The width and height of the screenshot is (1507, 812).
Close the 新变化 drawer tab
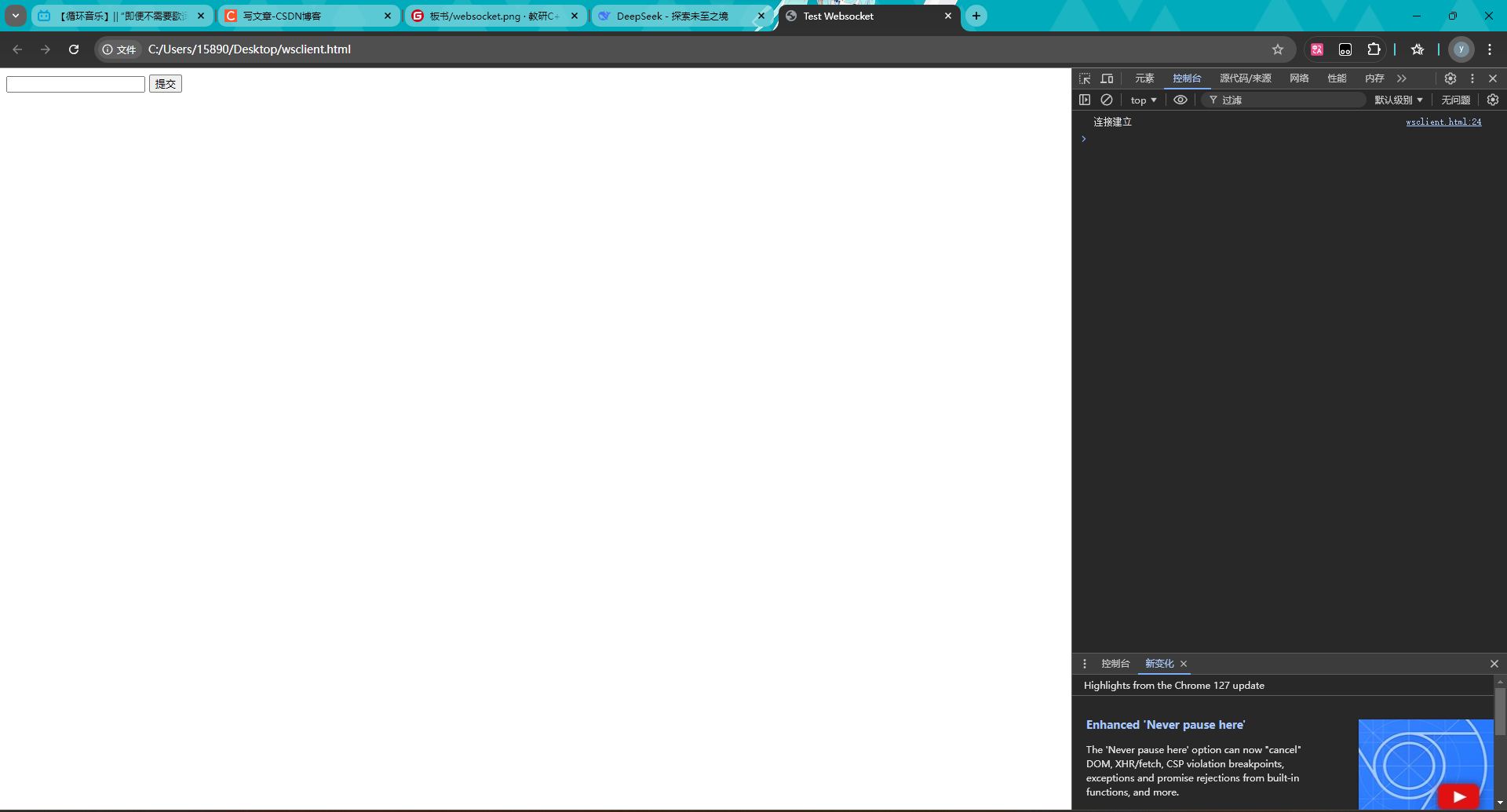(x=1184, y=664)
